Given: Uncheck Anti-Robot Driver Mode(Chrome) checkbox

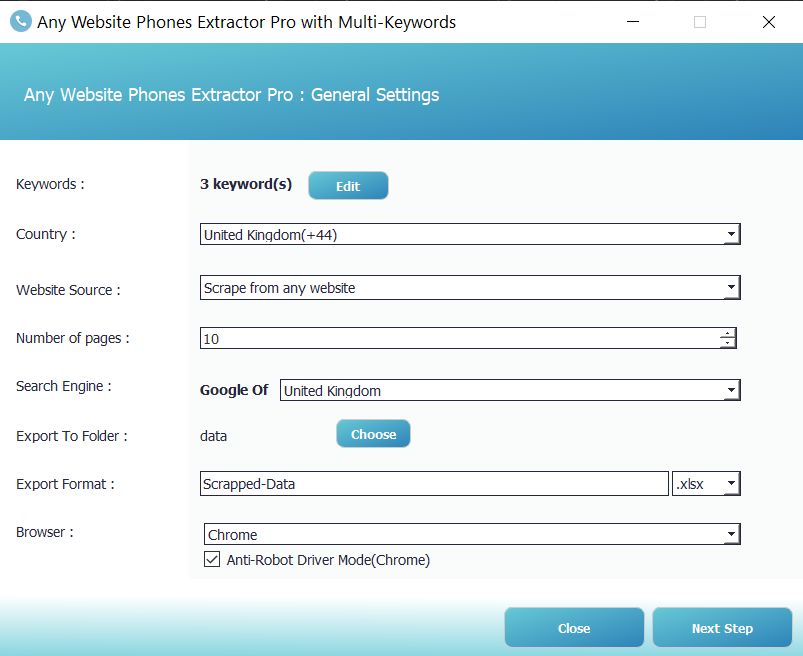Looking at the screenshot, I should (x=212, y=559).
